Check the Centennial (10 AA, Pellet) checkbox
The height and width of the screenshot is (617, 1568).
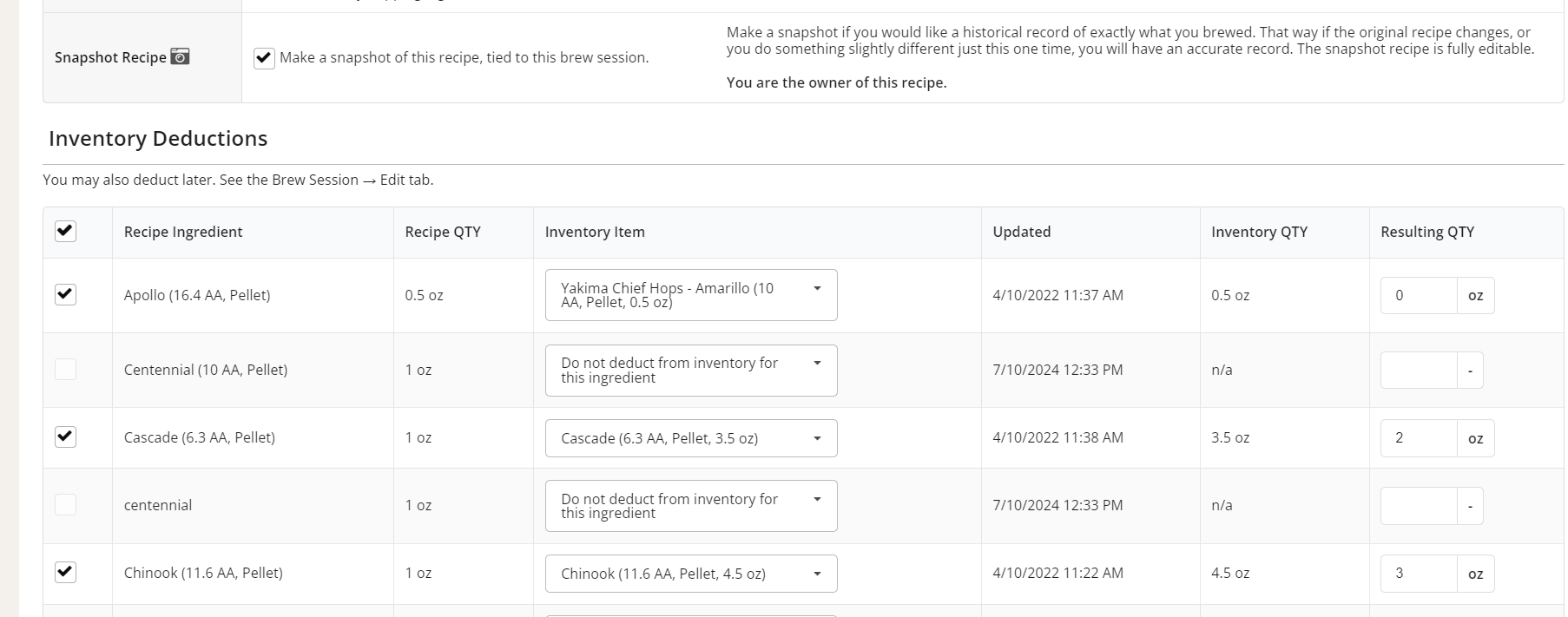pos(65,369)
